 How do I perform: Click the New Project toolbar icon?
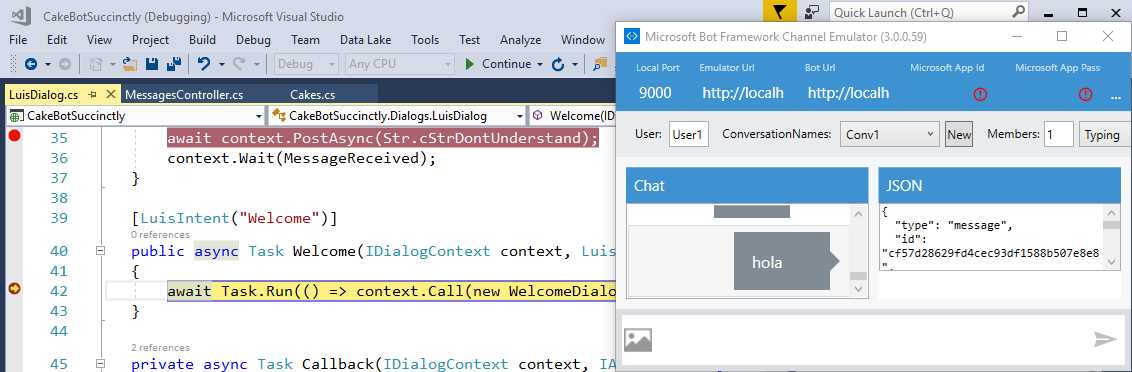(x=95, y=64)
